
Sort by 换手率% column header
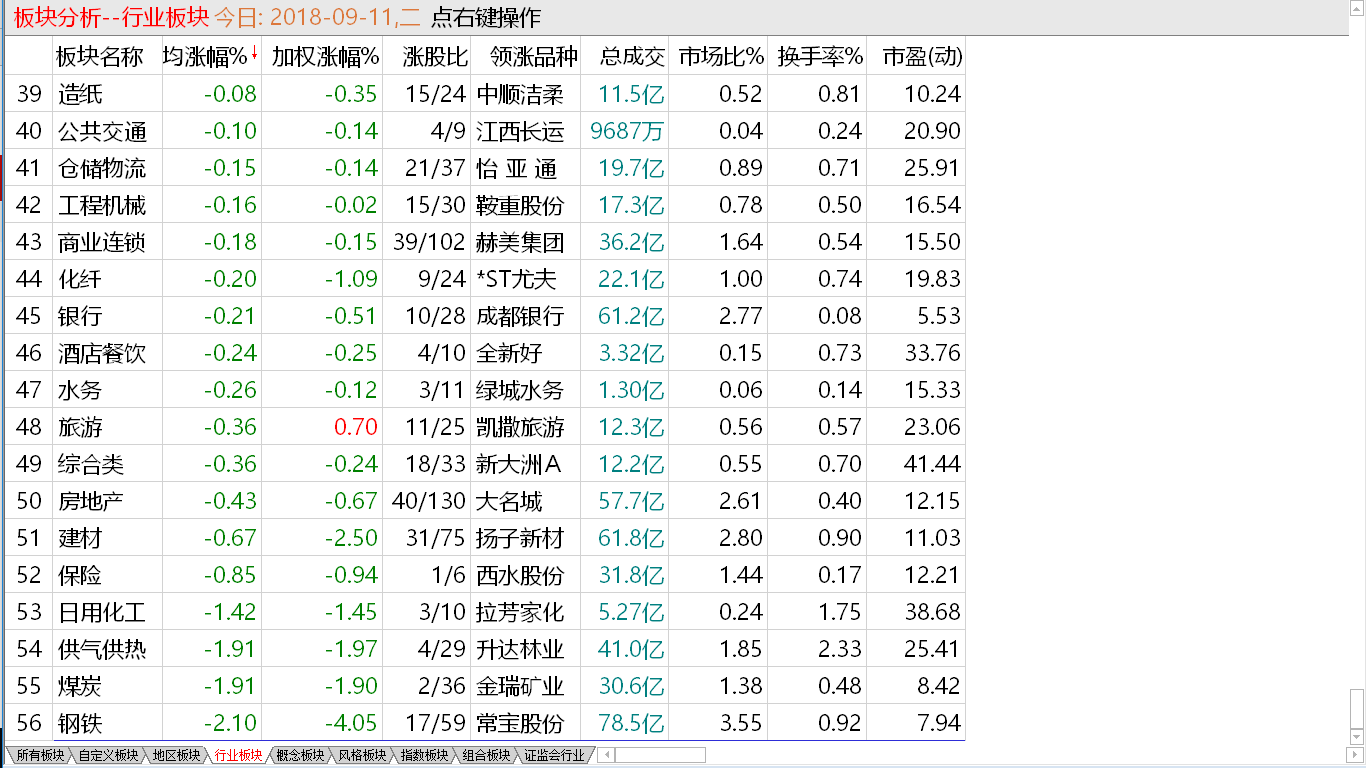(819, 56)
